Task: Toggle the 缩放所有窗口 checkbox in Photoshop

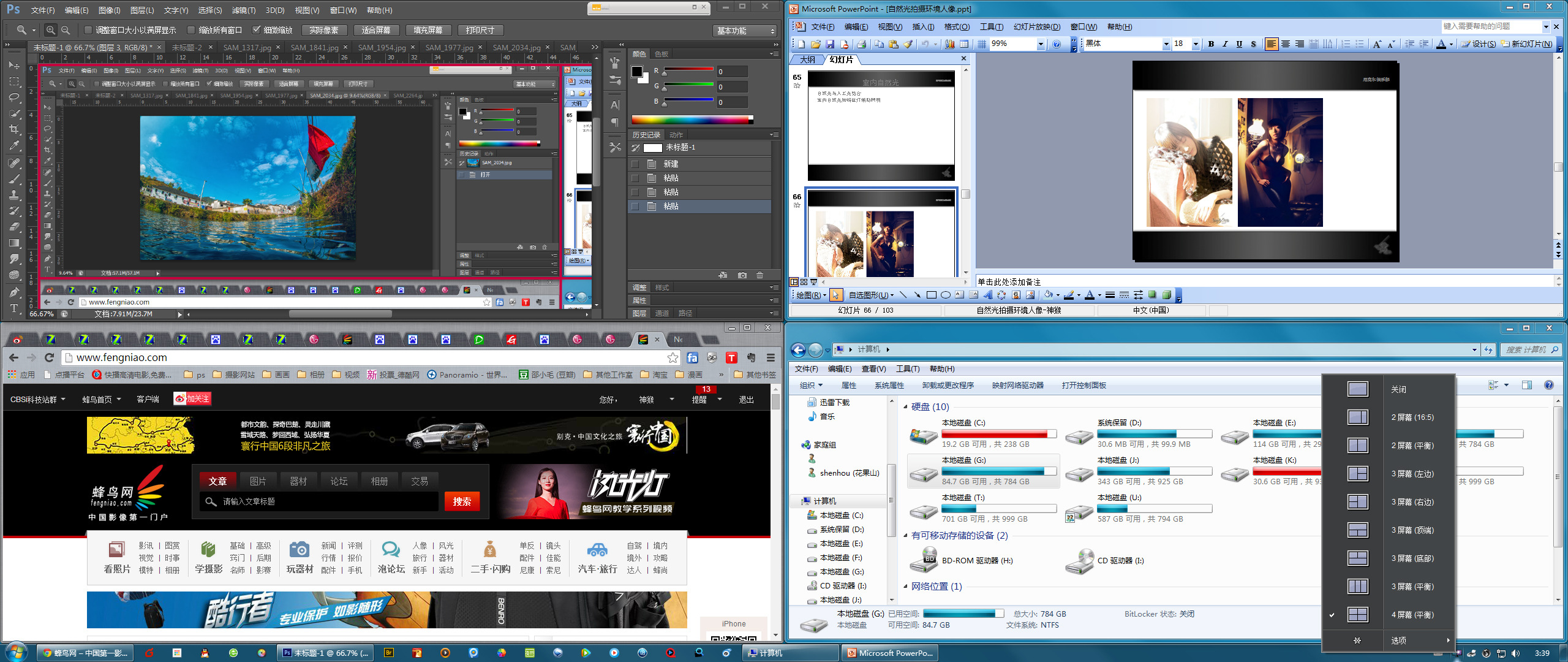Action: pyautogui.click(x=190, y=30)
